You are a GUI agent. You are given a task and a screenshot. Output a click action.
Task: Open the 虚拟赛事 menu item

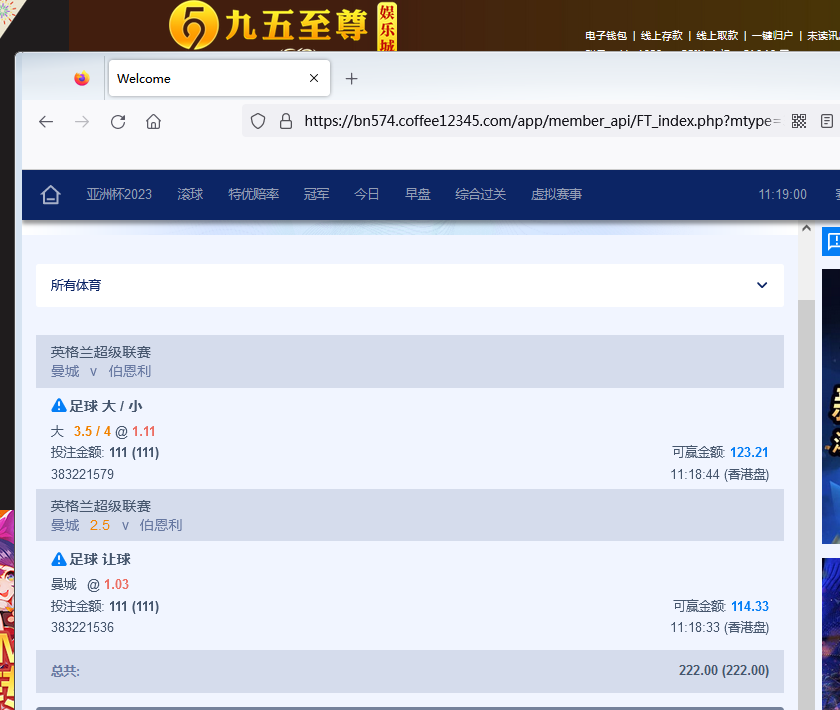[556, 194]
